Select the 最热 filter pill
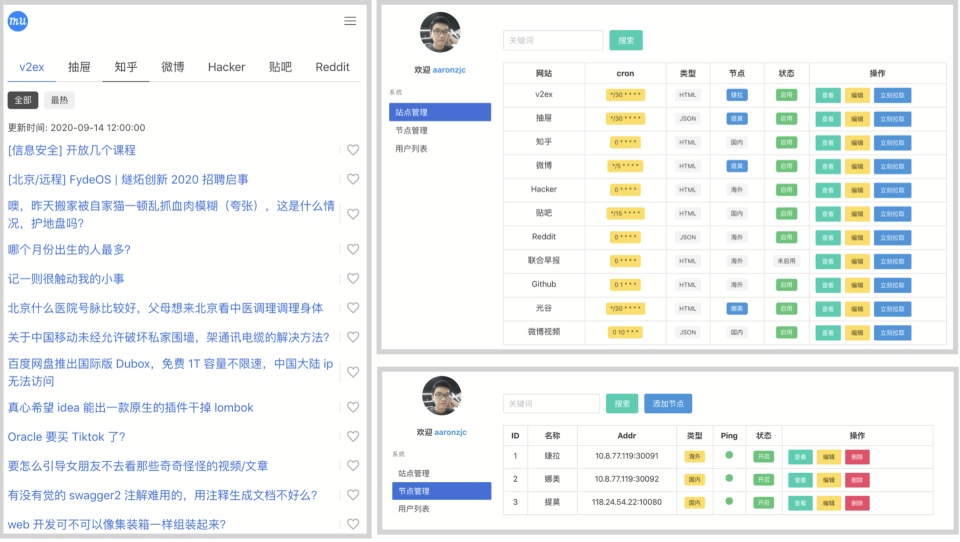The image size is (960, 542). tap(59, 100)
